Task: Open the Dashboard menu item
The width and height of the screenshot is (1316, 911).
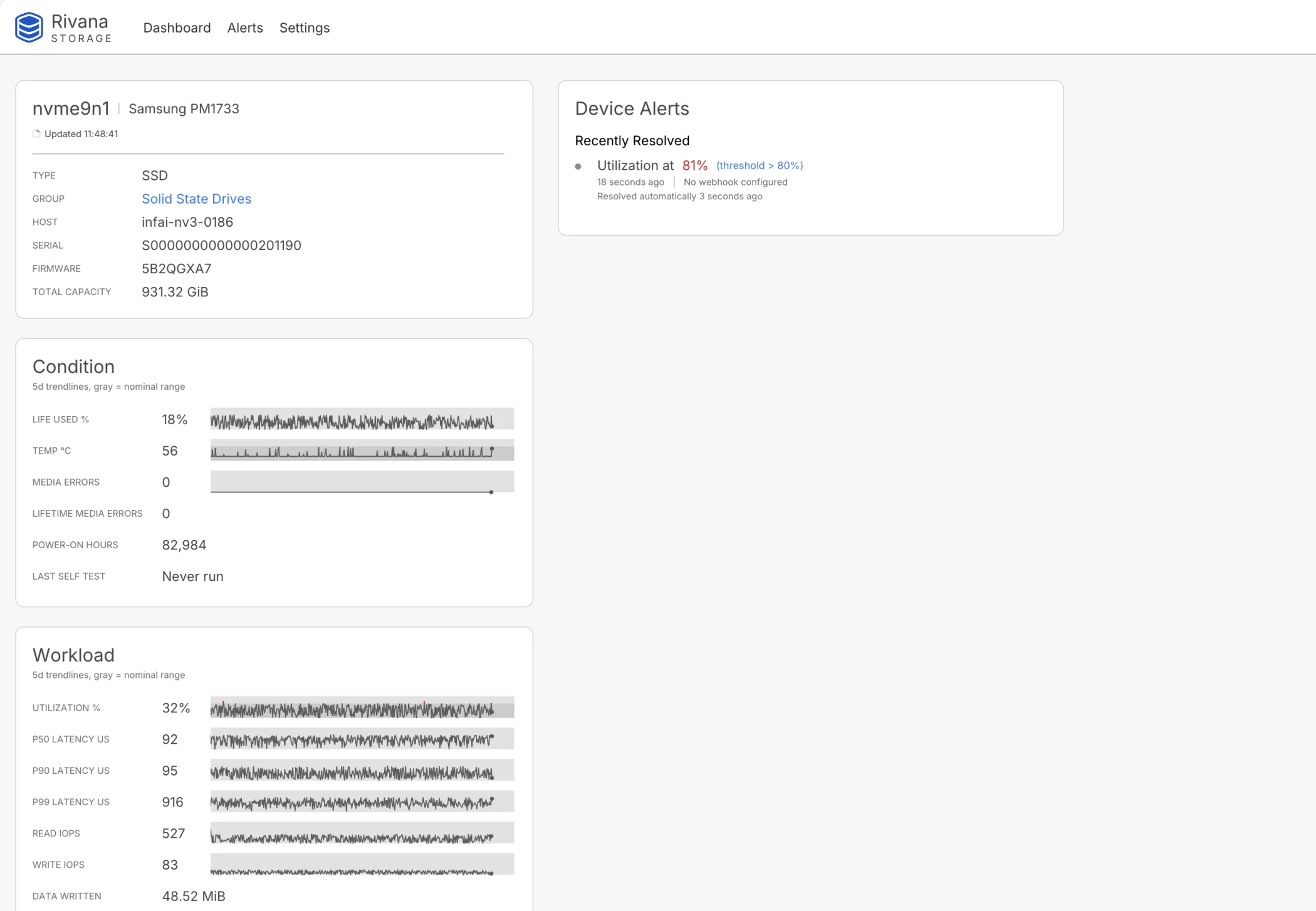Action: 177,28
